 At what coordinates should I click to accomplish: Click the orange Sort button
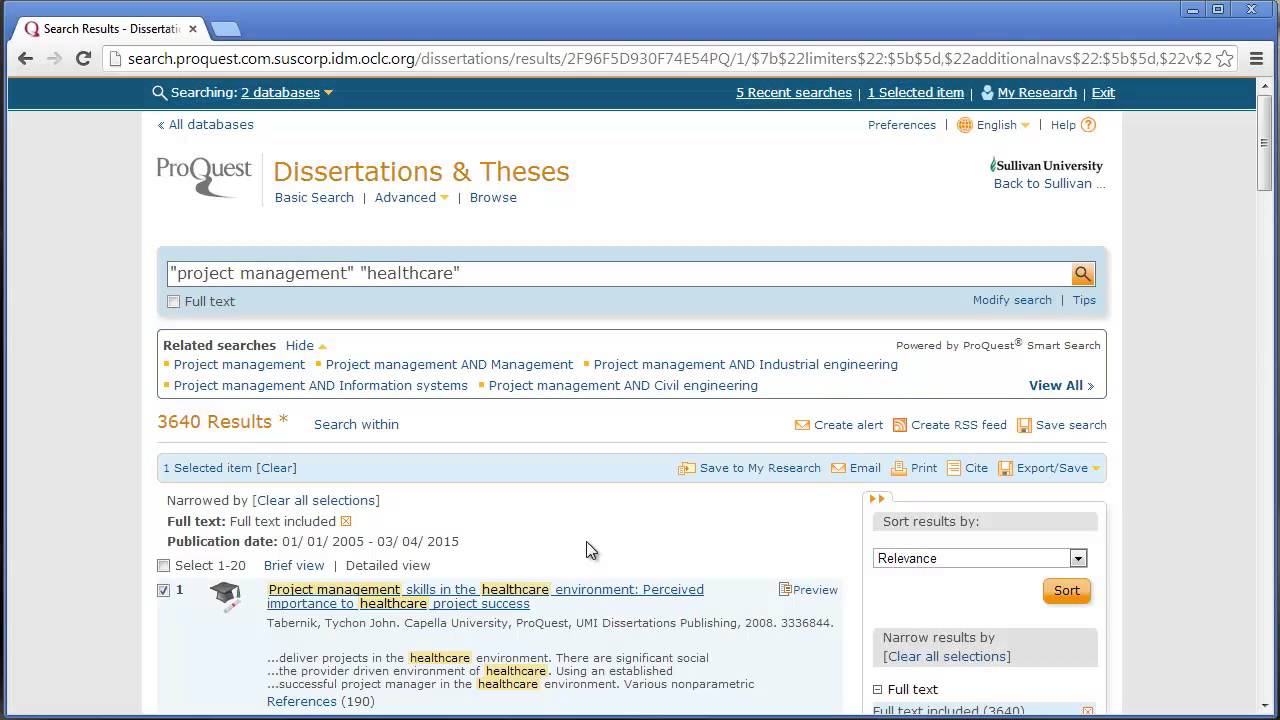pos(1066,590)
